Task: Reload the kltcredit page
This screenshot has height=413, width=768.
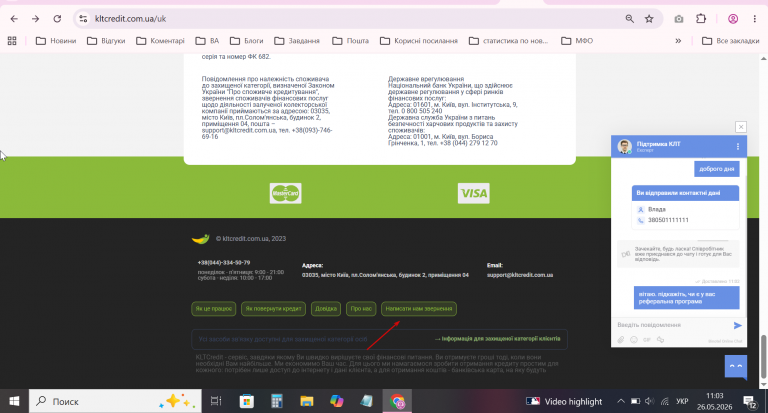Action: tap(57, 19)
